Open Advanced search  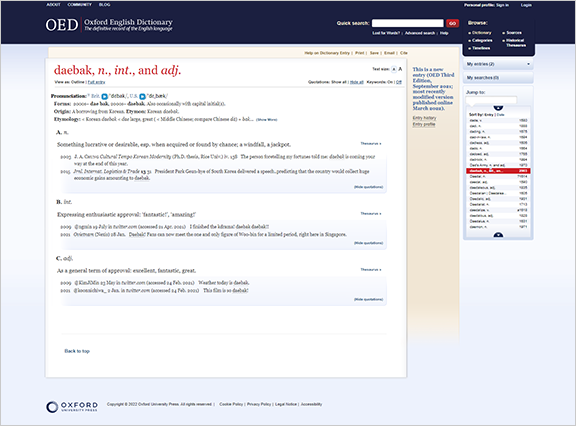tap(420, 33)
